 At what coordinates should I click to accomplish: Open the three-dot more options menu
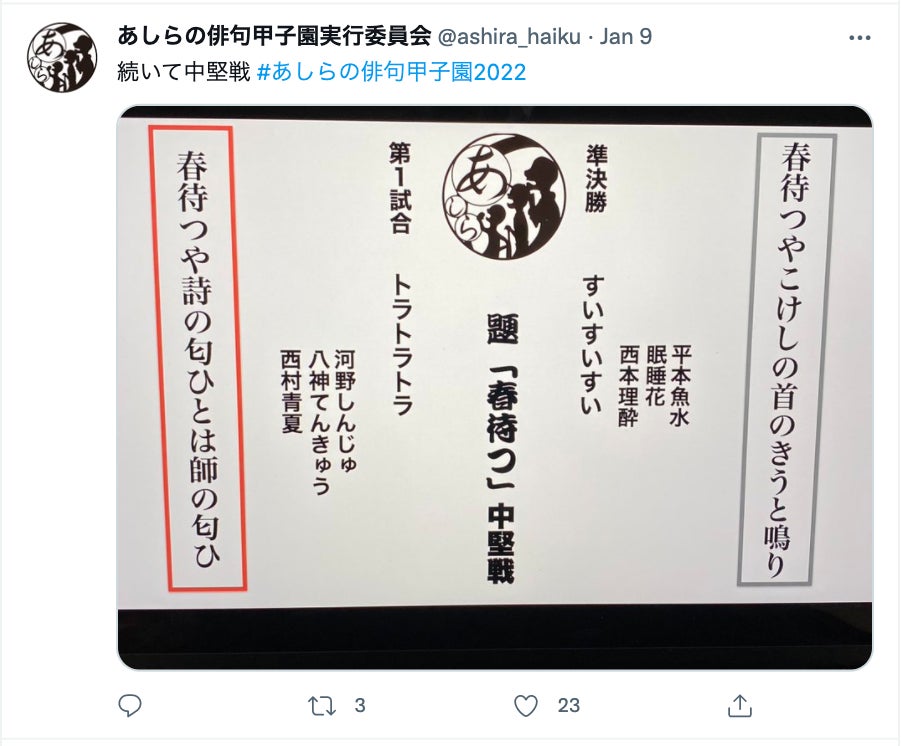pyautogui.click(x=859, y=38)
